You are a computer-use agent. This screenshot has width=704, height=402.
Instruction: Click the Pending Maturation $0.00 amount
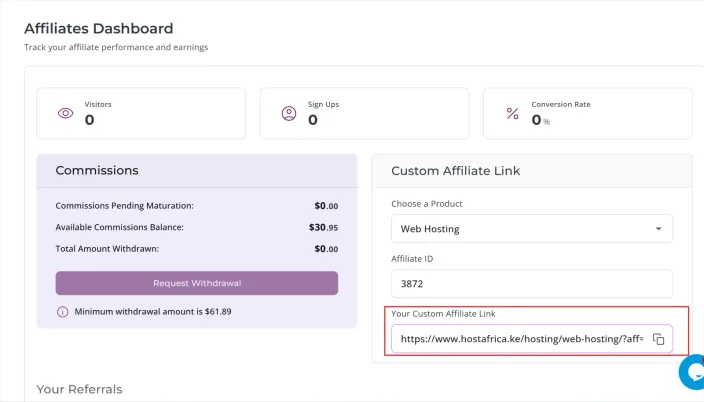click(326, 206)
